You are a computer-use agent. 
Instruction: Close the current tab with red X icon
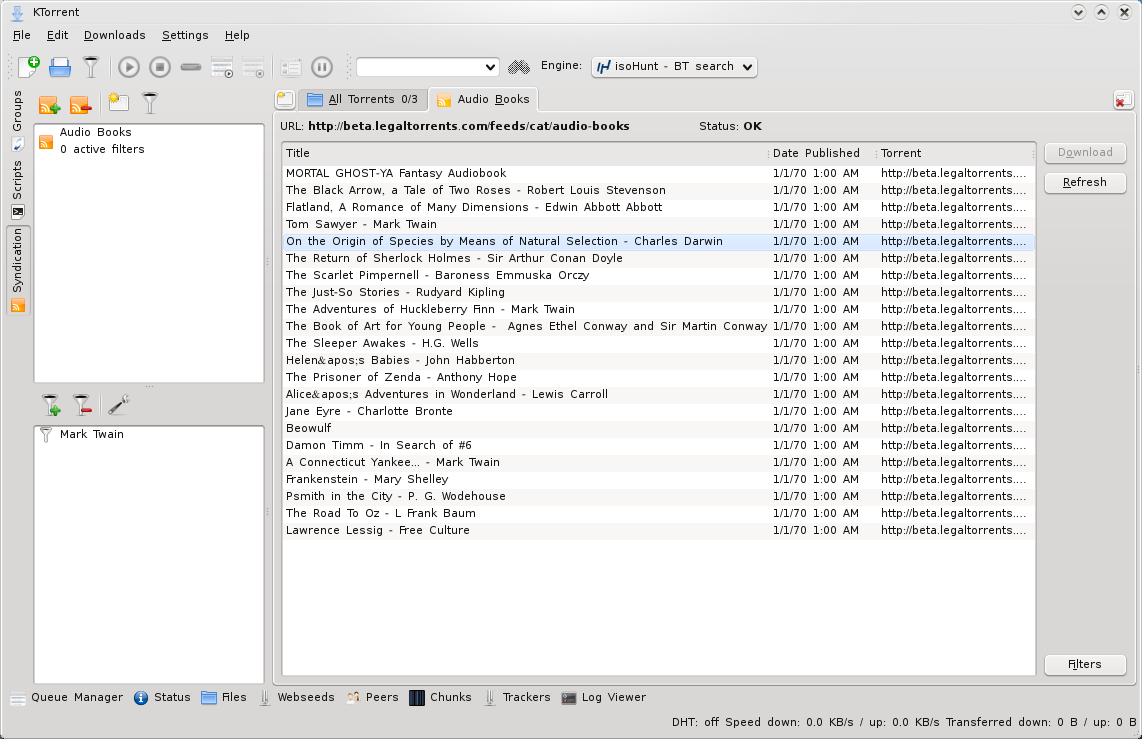pyautogui.click(x=1123, y=100)
